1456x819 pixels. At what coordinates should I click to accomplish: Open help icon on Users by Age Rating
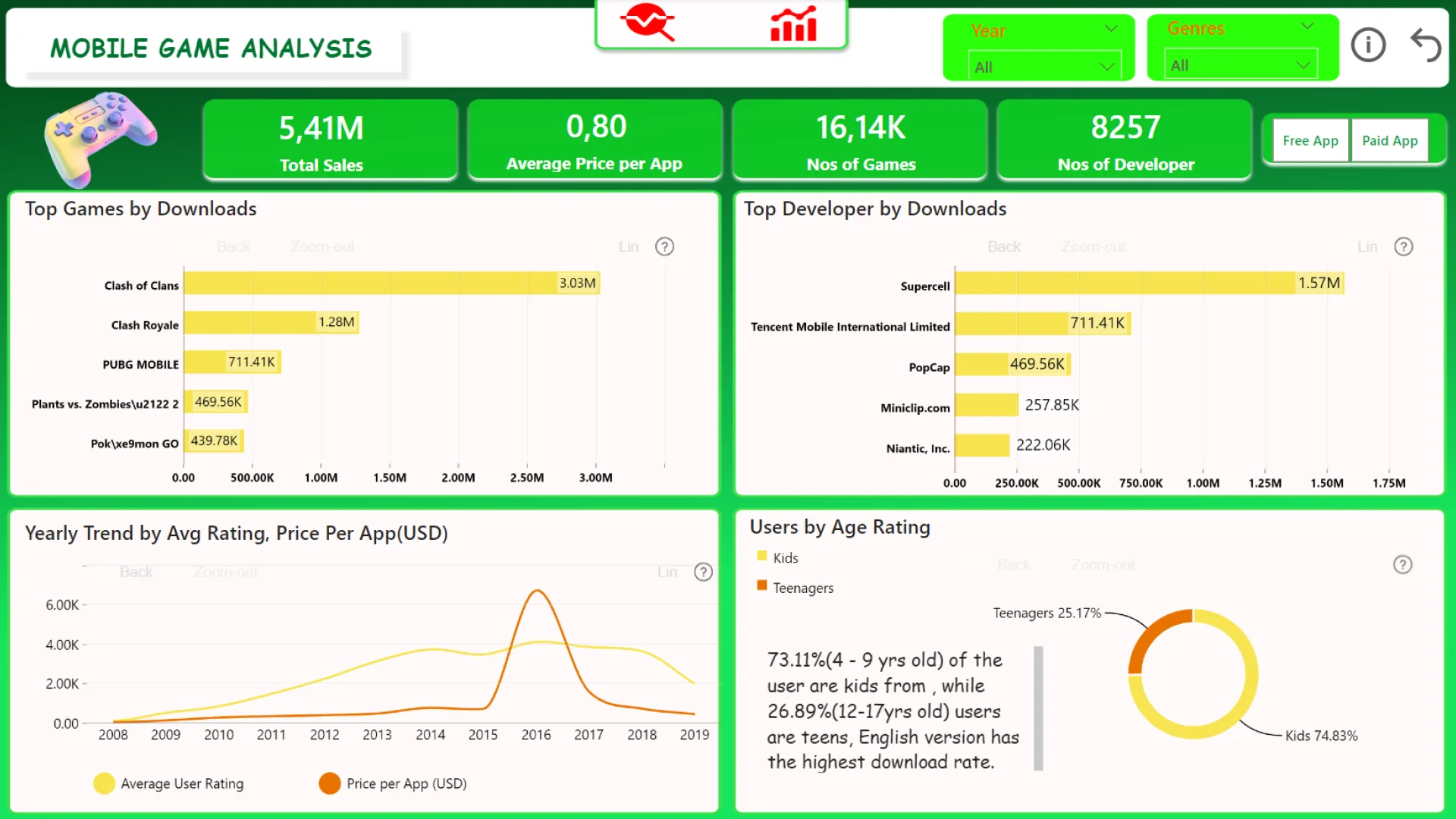pyautogui.click(x=1403, y=564)
